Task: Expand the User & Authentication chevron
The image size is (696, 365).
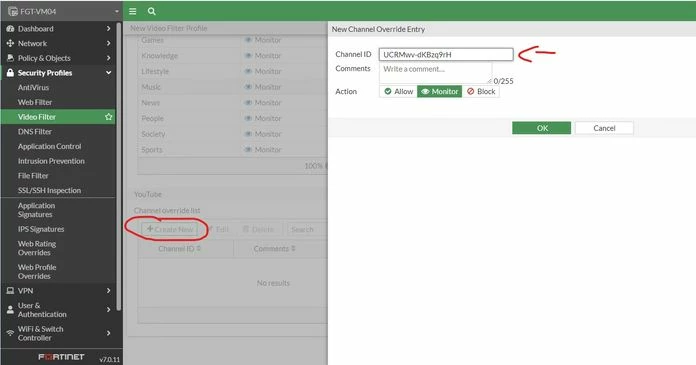Action: (x=108, y=309)
